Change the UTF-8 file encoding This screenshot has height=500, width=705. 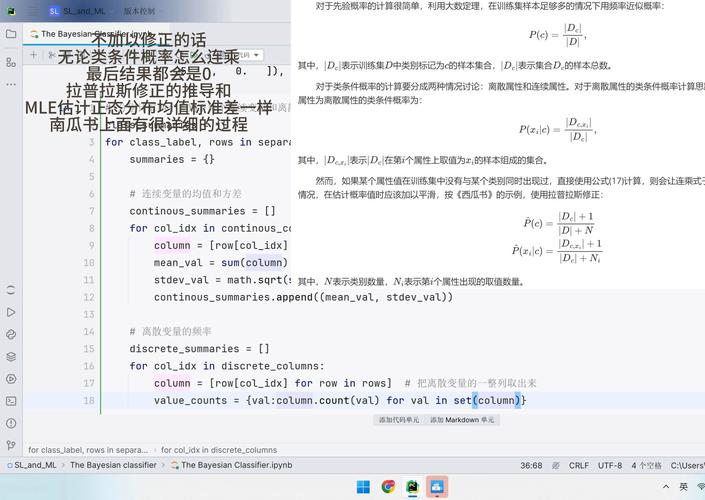point(610,465)
